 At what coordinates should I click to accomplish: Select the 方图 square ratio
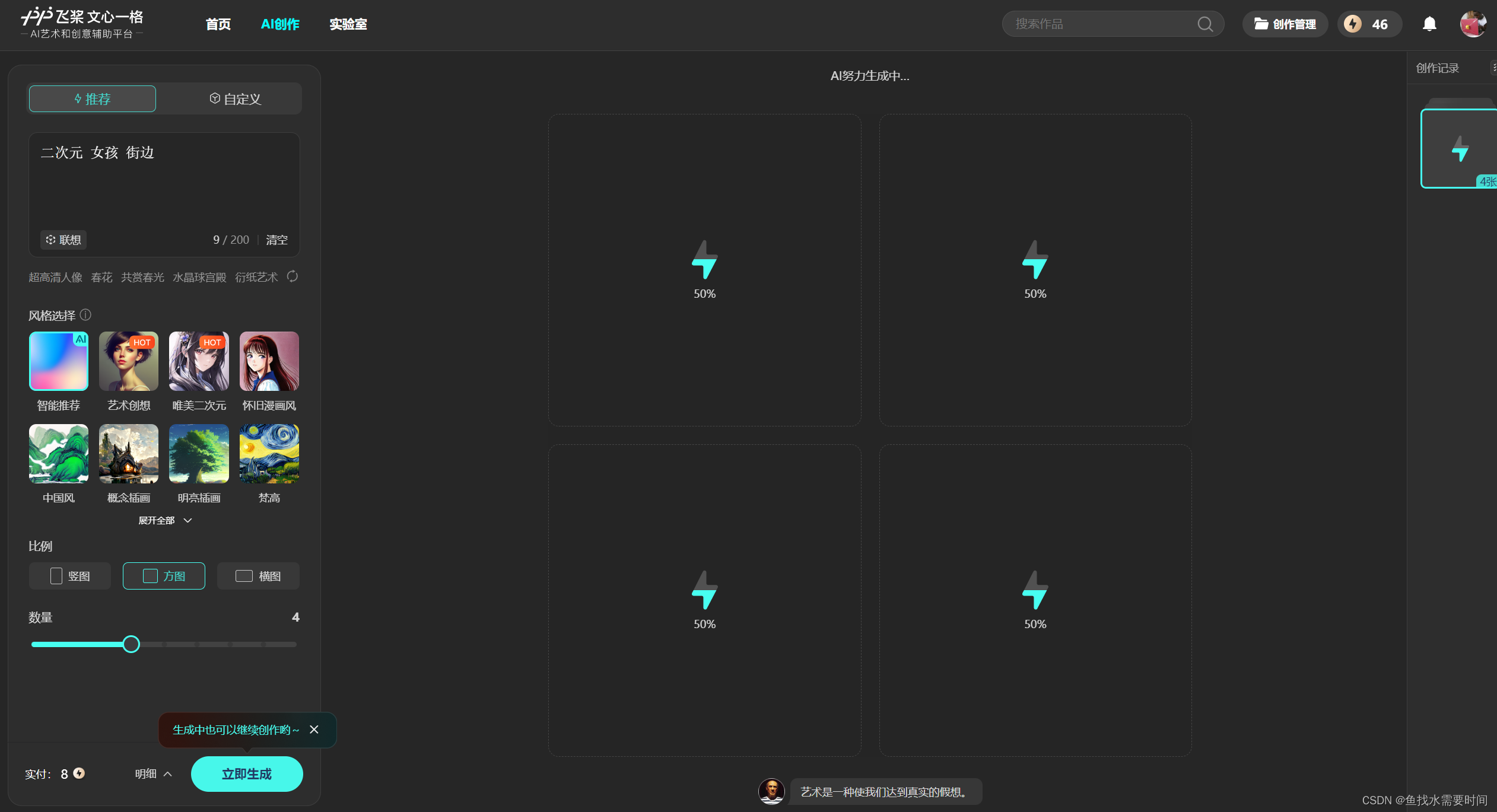pos(164,576)
